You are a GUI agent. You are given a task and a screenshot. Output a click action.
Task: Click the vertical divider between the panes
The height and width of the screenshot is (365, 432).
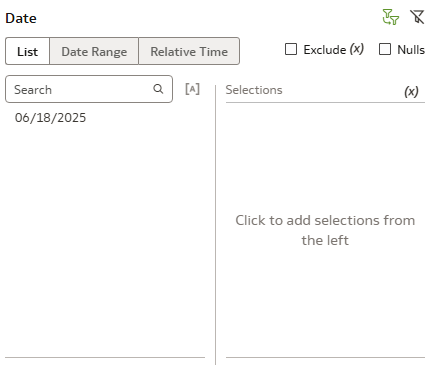point(216,225)
